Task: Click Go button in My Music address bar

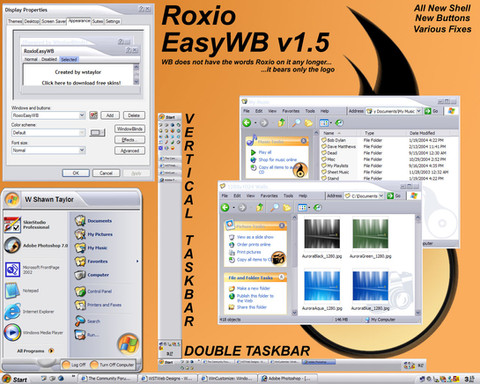Action: 431,111
